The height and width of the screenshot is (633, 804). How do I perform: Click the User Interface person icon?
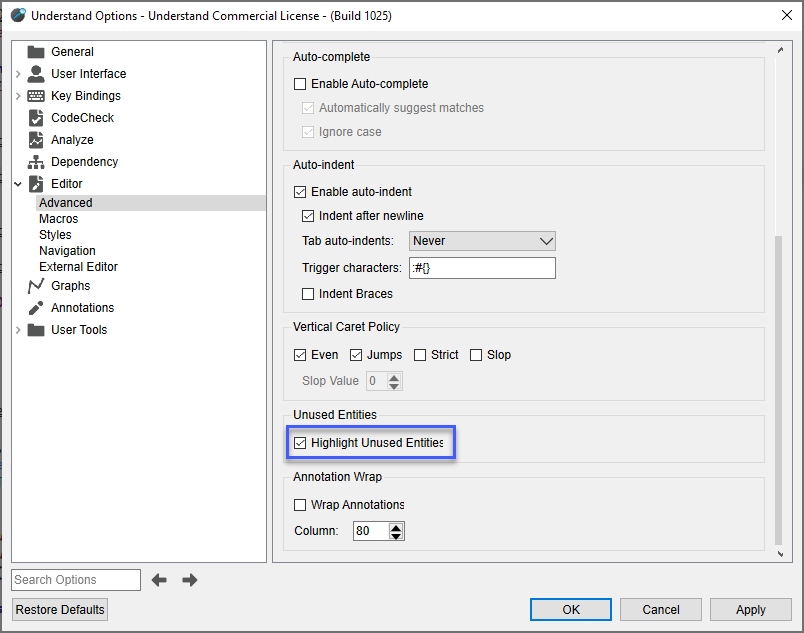[35, 74]
